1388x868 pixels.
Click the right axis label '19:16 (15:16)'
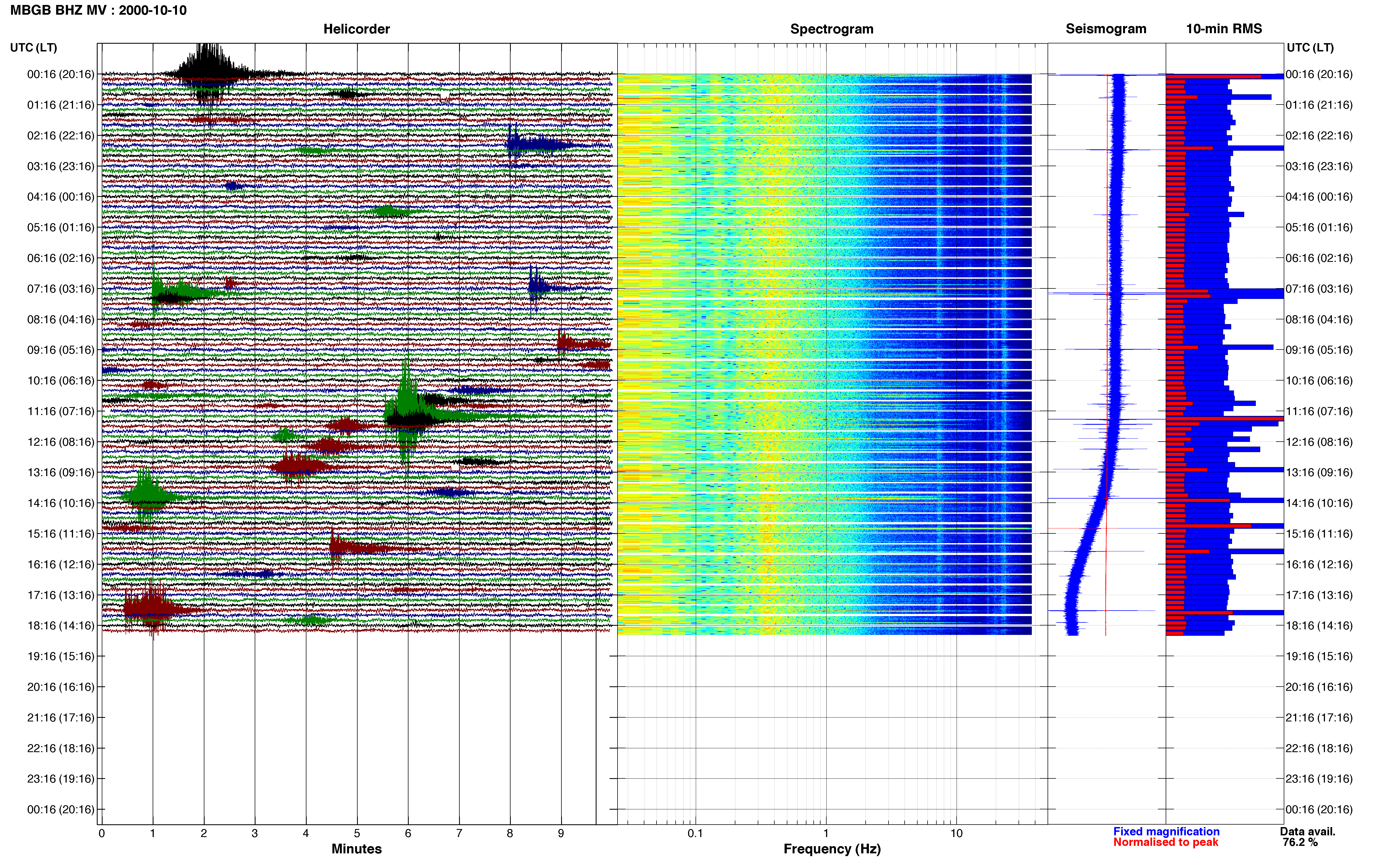tap(1319, 656)
